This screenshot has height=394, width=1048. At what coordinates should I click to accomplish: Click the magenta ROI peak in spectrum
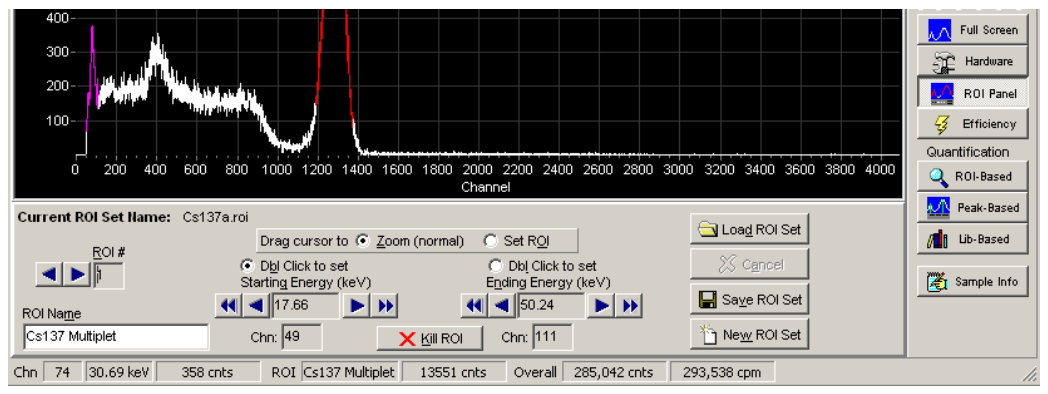coord(92,67)
